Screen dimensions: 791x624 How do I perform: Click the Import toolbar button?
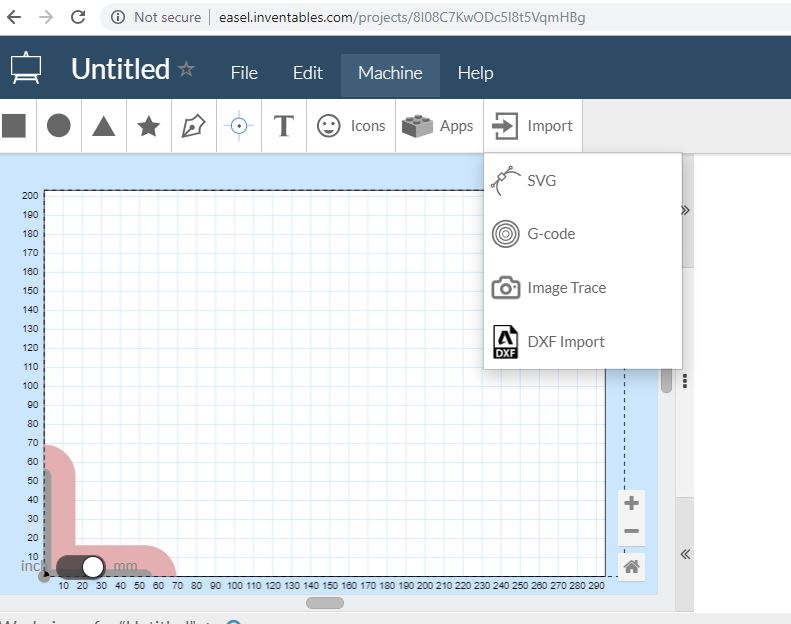coord(533,126)
